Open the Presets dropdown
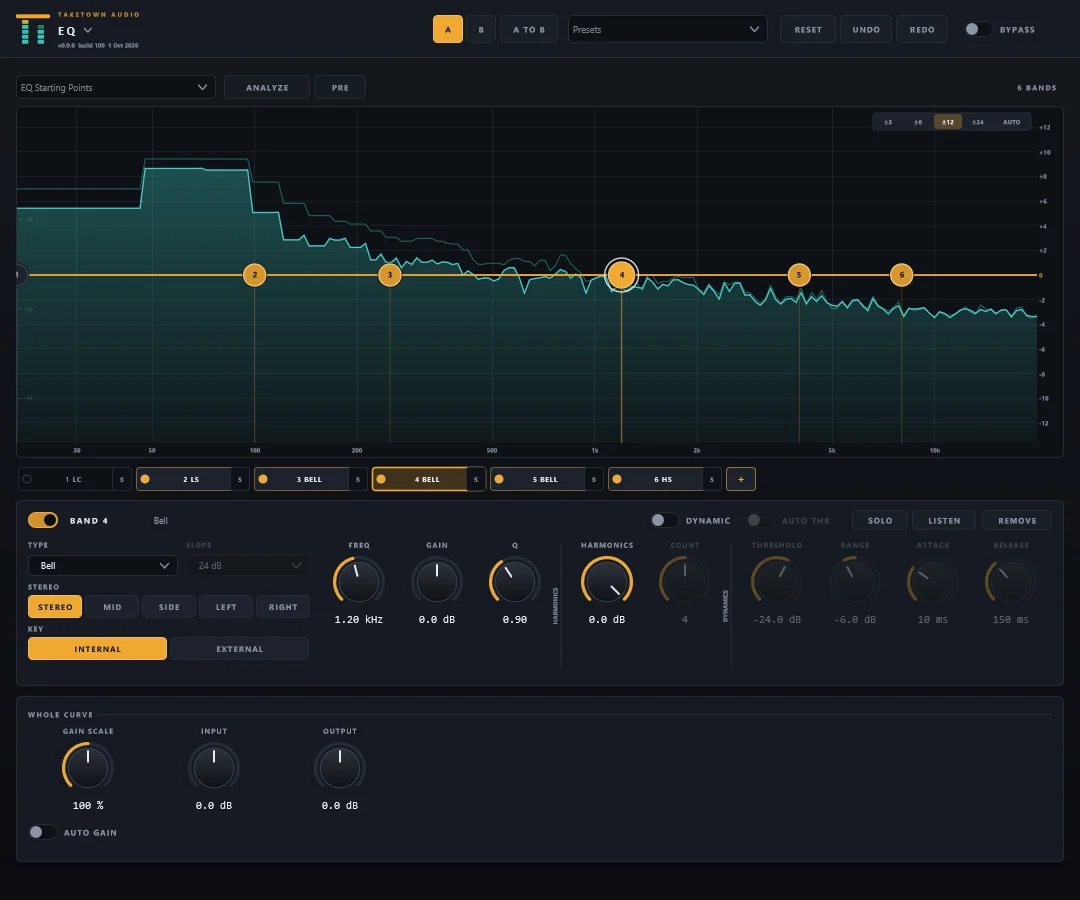Screen dimensions: 1080x900 tap(667, 29)
